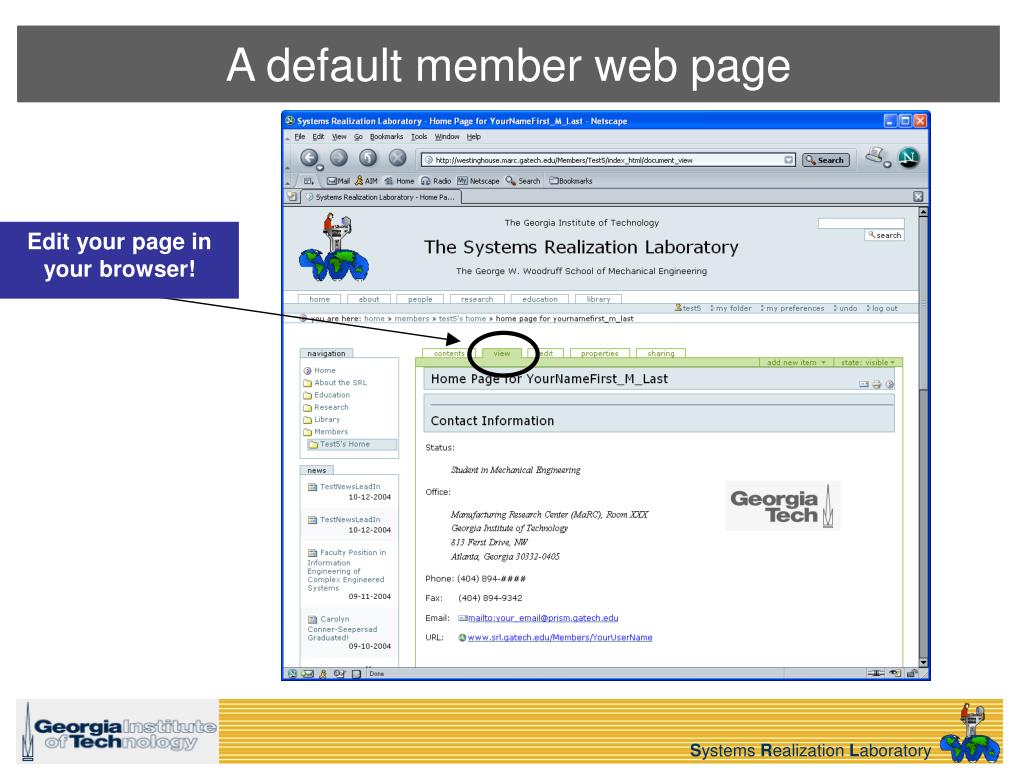Viewport: 1024px width, 768px height.
Task: Open the www.srl.gatech.edu/Members/YourUserName link
Action: (x=560, y=637)
